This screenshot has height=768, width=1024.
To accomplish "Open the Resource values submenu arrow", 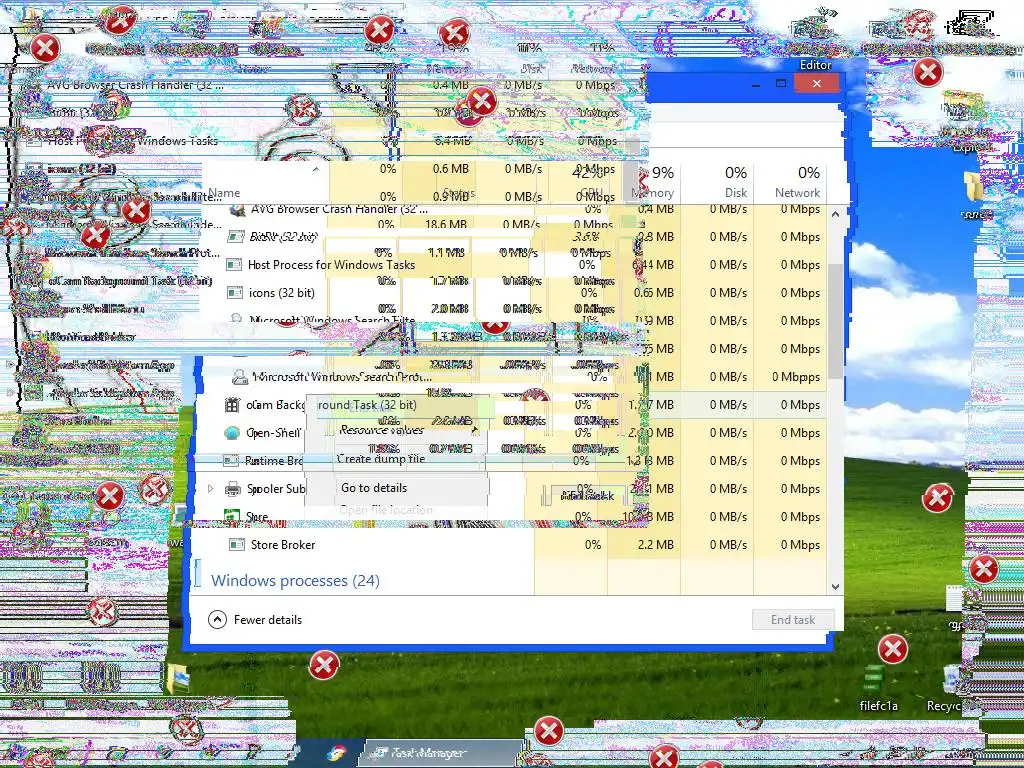I will [x=475, y=430].
